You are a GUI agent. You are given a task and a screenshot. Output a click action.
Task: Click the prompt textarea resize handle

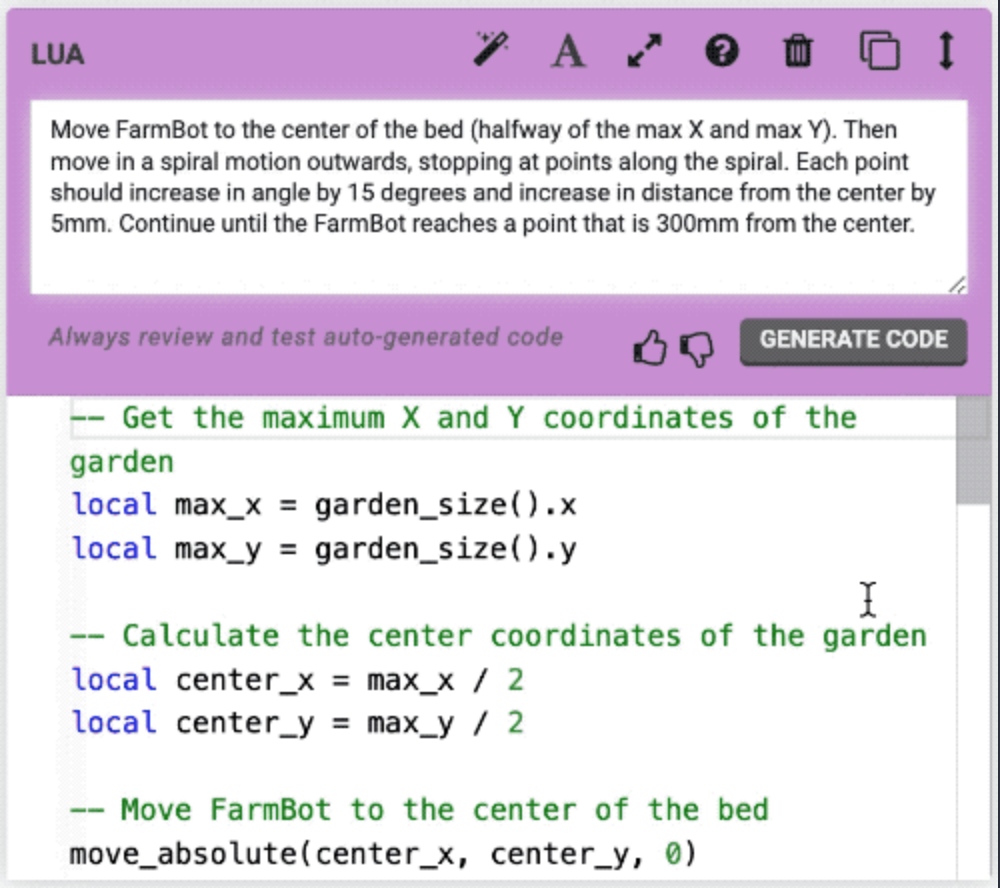[x=957, y=285]
